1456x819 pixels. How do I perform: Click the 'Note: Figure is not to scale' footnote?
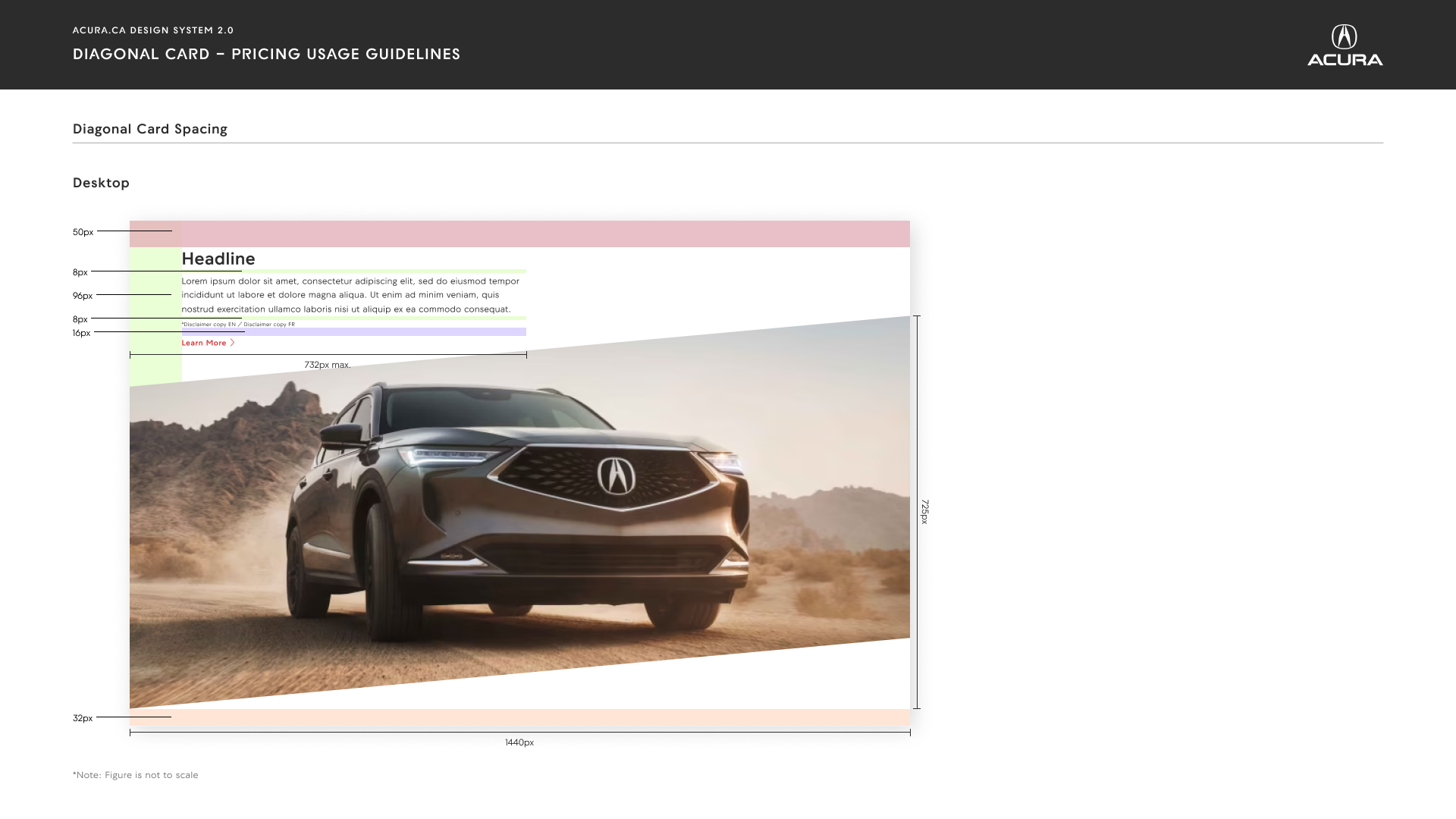tap(136, 775)
